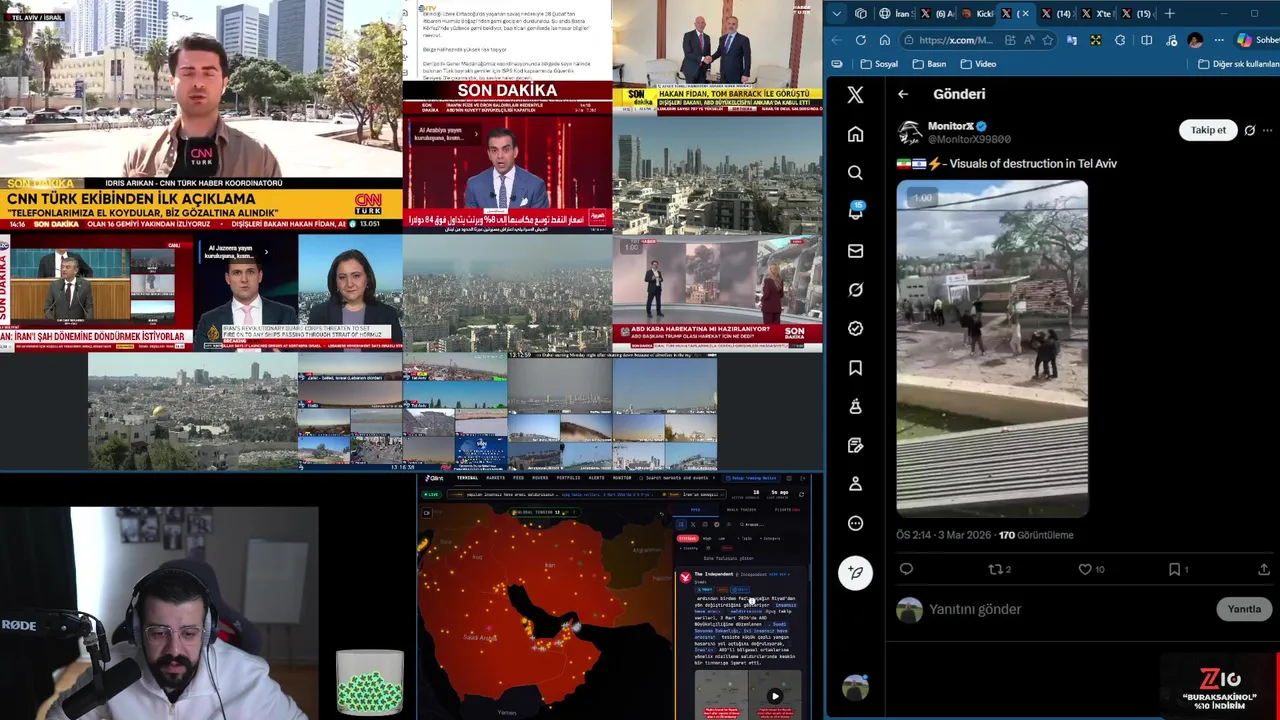This screenshot has height=720, width=1280.
Task: Add this page to favorites with the star
Action: click(x=1047, y=40)
